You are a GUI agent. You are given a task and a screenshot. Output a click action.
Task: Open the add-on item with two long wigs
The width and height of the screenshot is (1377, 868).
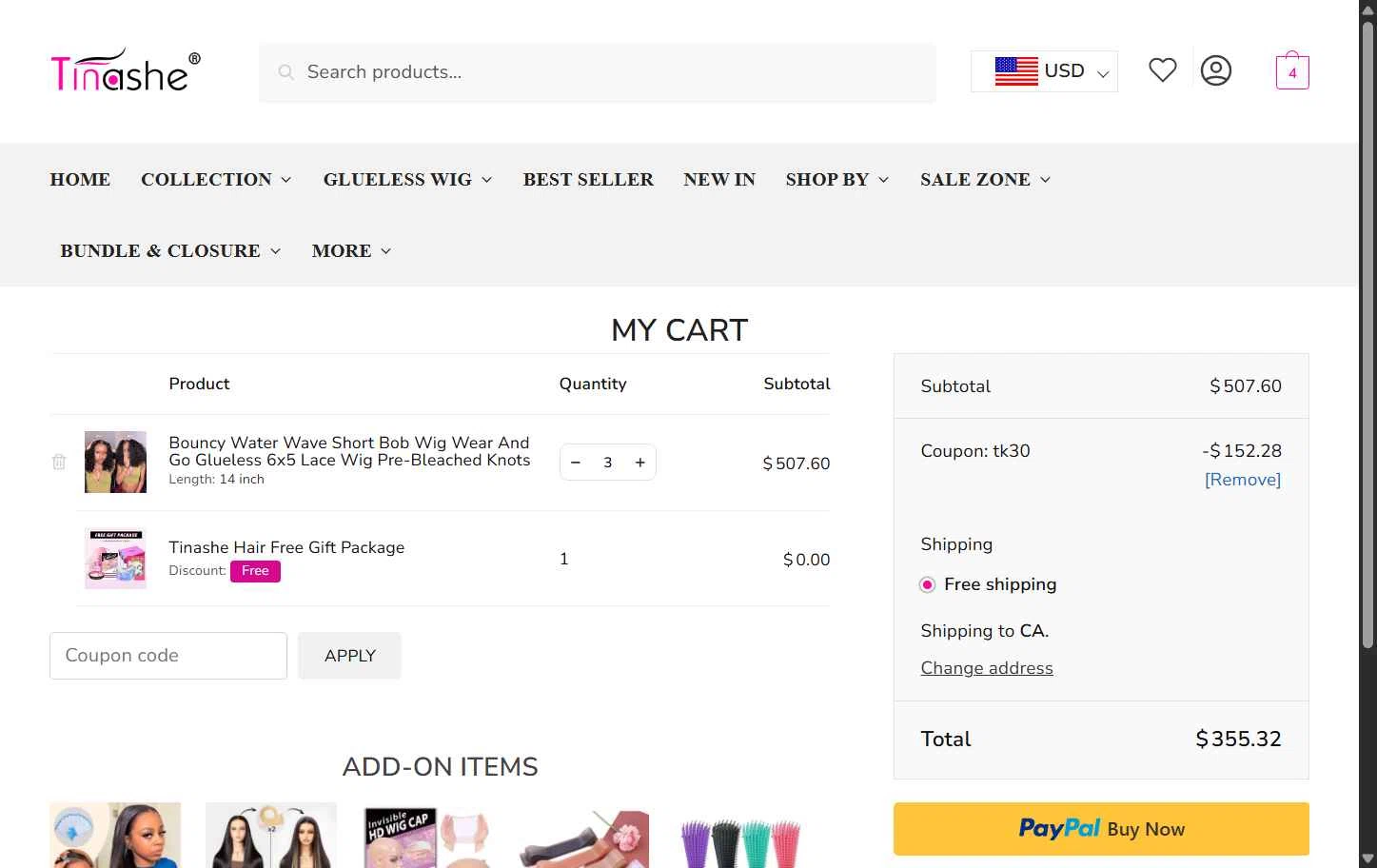tap(271, 835)
